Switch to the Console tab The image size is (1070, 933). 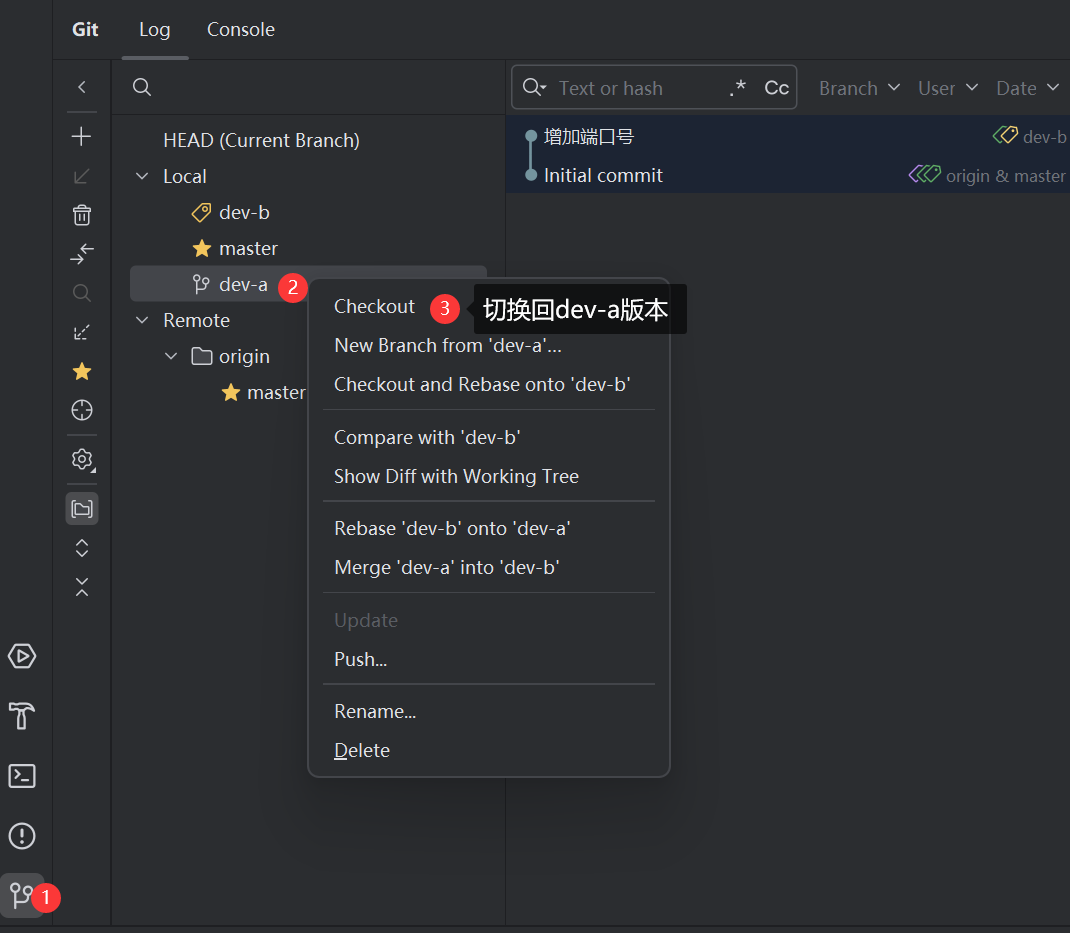(x=240, y=30)
